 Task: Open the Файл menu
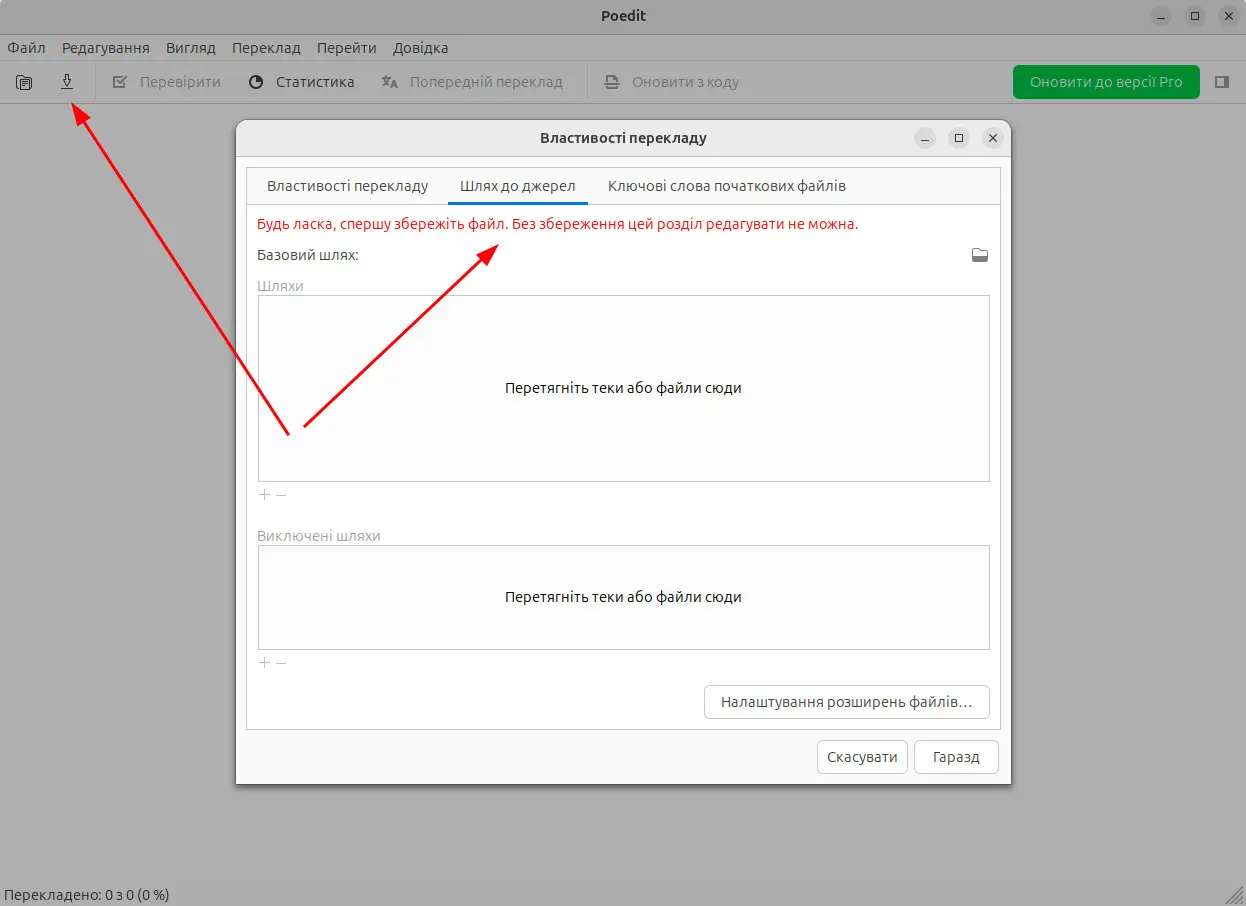click(26, 47)
